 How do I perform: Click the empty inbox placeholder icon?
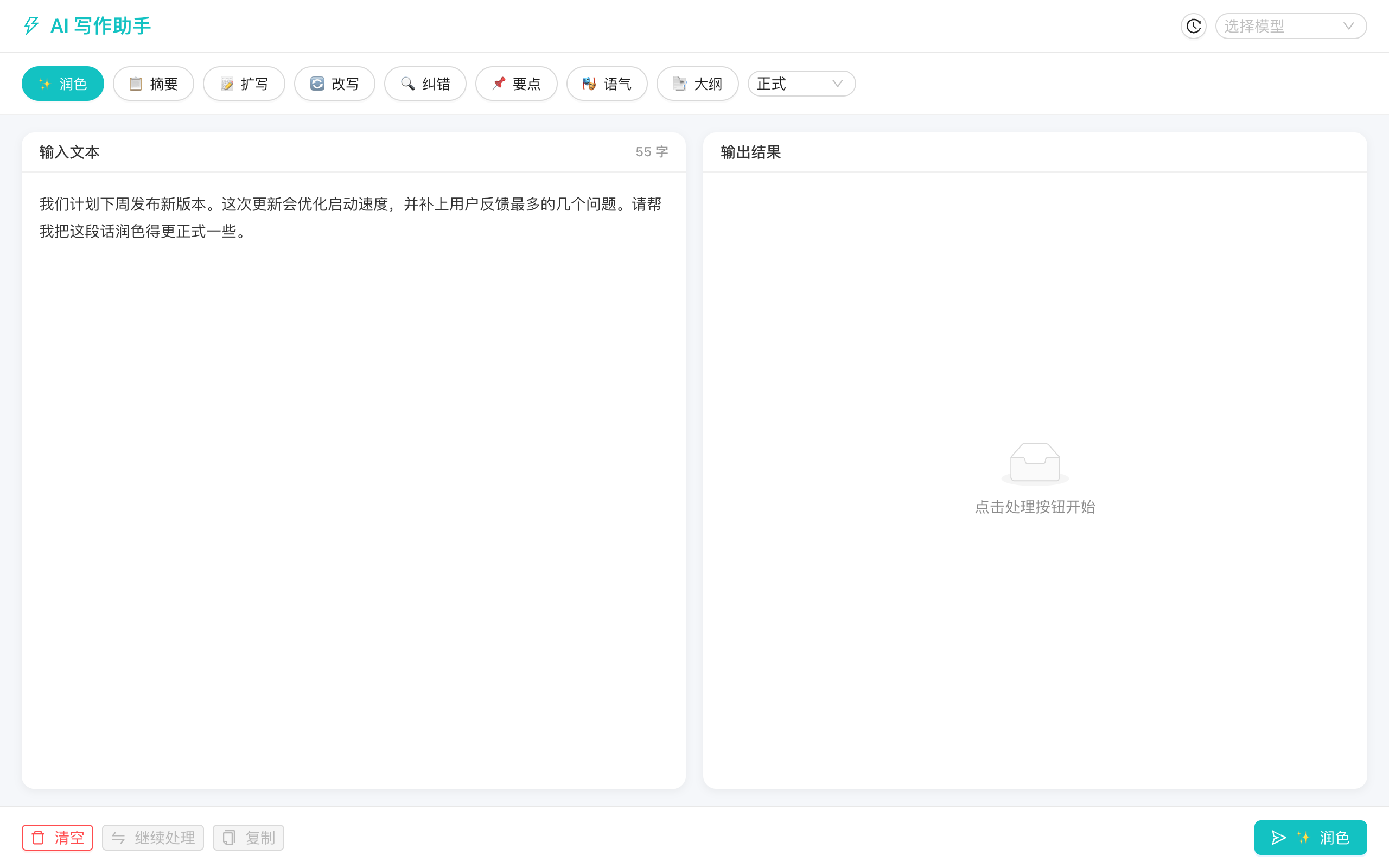coord(1035,464)
